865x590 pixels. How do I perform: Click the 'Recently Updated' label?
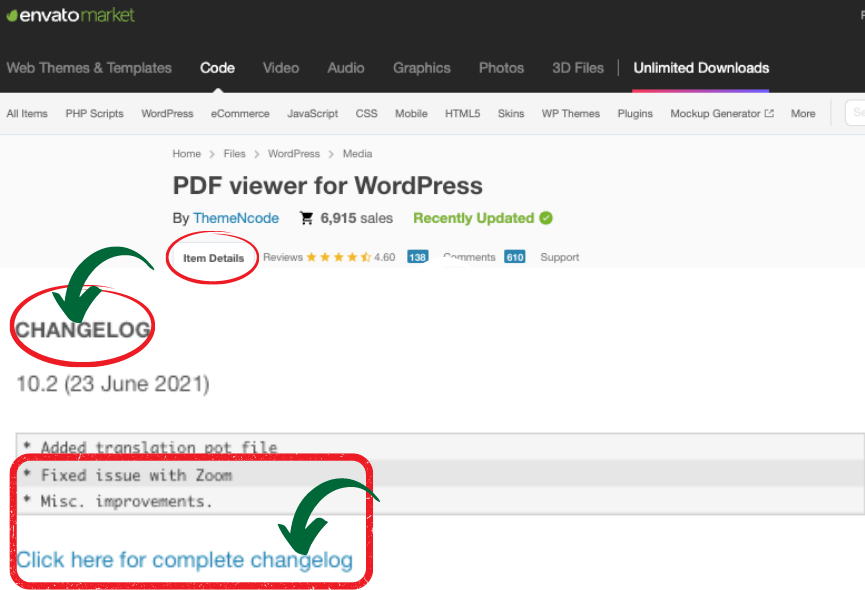[x=474, y=218]
